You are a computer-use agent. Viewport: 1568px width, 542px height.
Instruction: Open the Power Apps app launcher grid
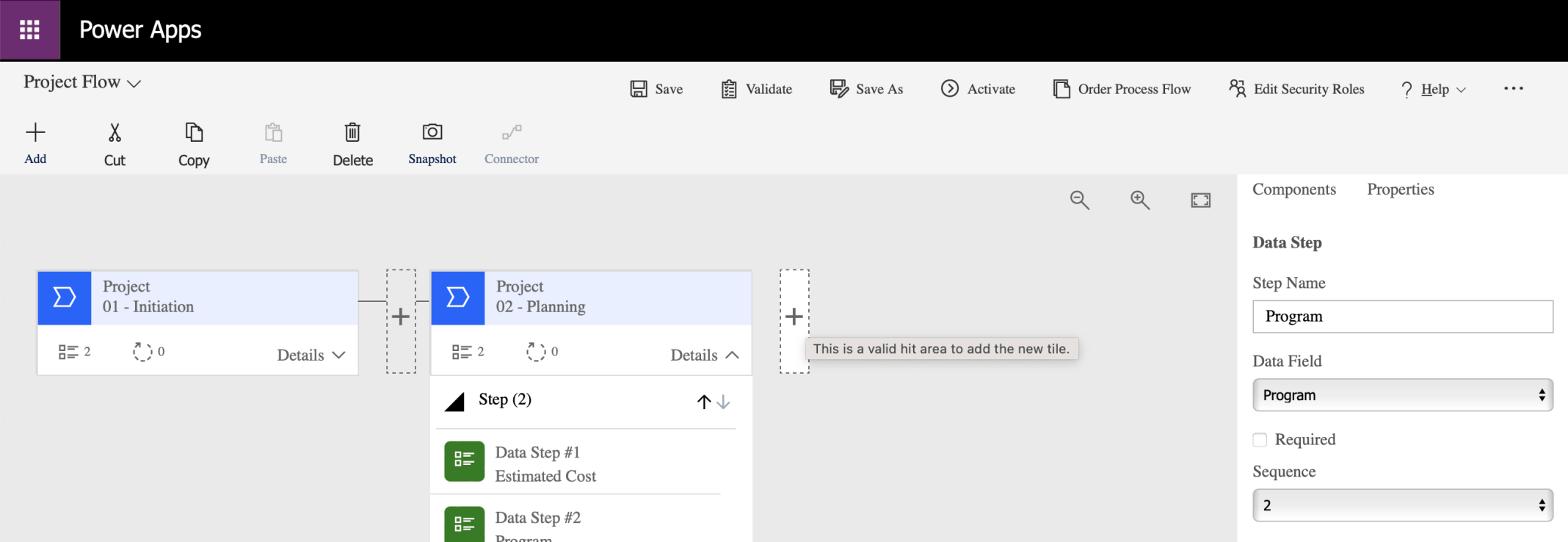tap(29, 29)
